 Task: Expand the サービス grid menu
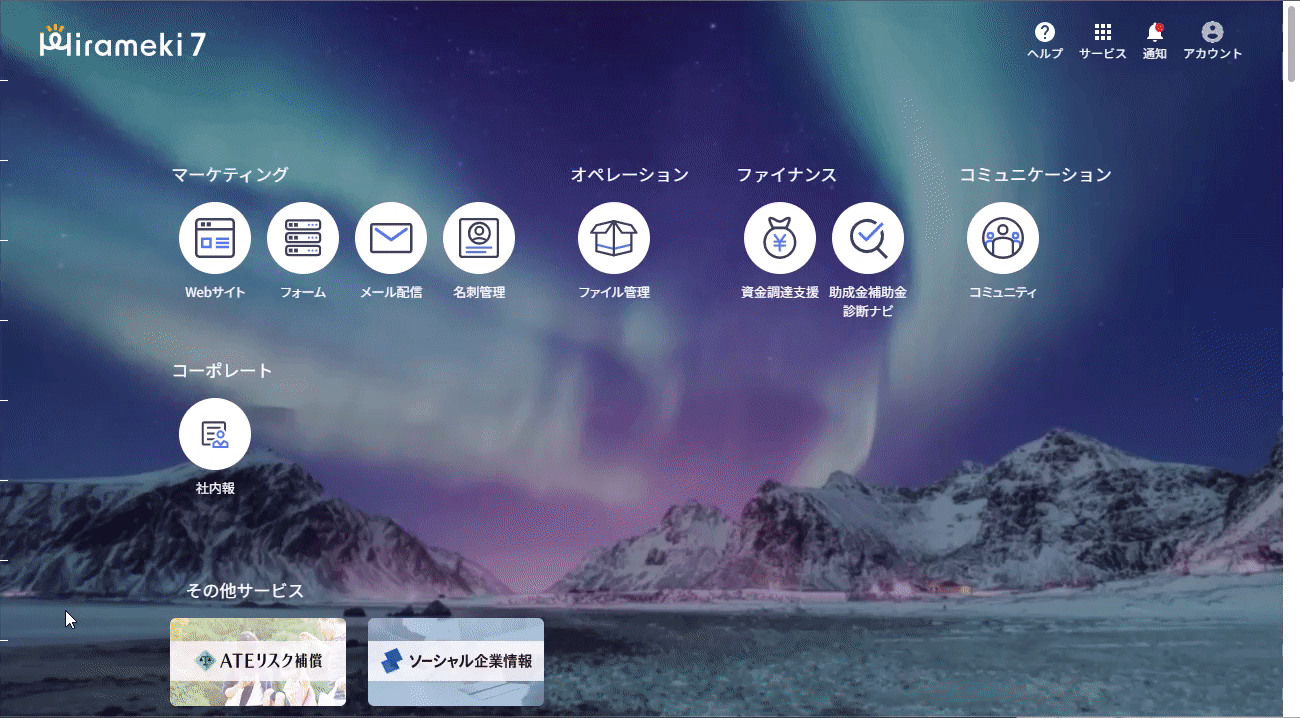tap(1103, 33)
